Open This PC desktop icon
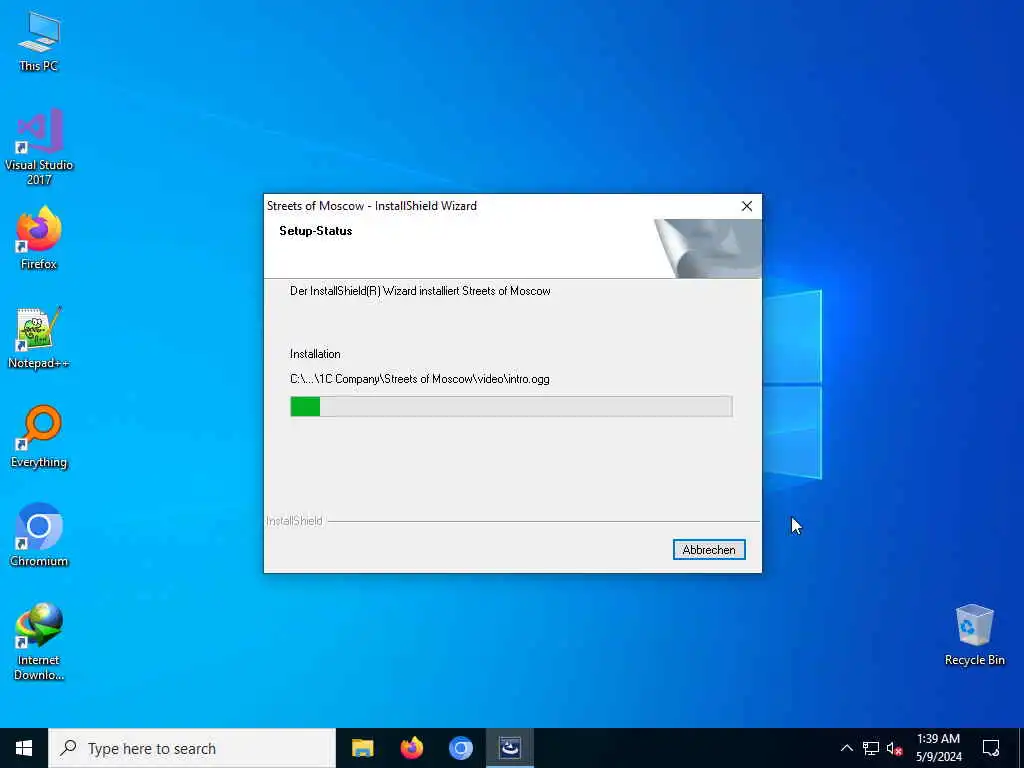Viewport: 1024px width, 768px height. (x=39, y=42)
